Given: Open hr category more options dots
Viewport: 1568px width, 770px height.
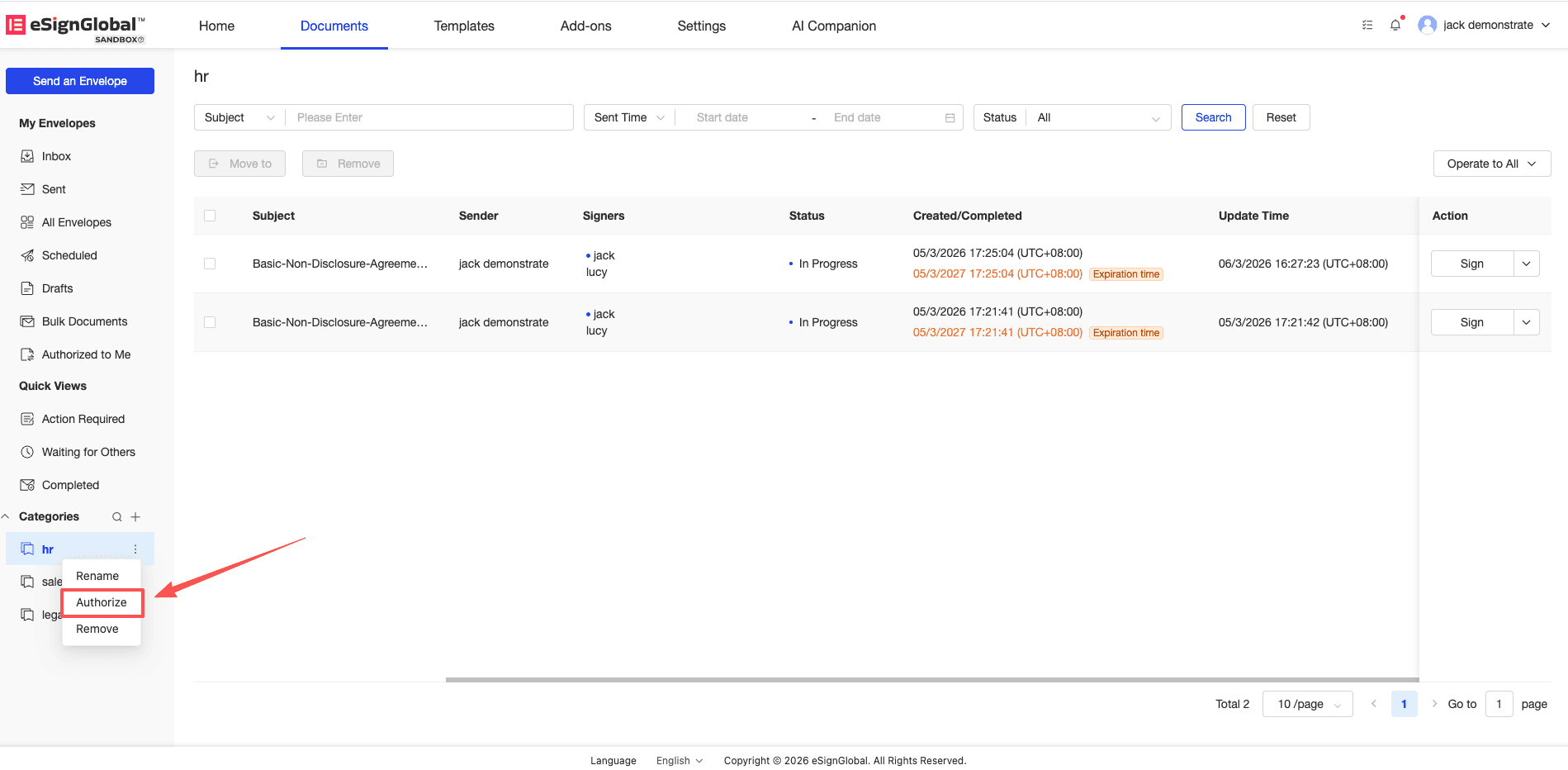Looking at the screenshot, I should (135, 549).
